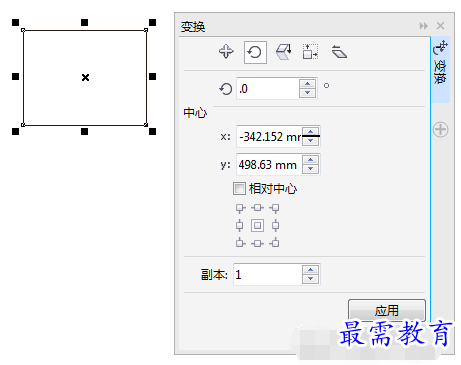Click the plus add docker icon

(x=441, y=129)
